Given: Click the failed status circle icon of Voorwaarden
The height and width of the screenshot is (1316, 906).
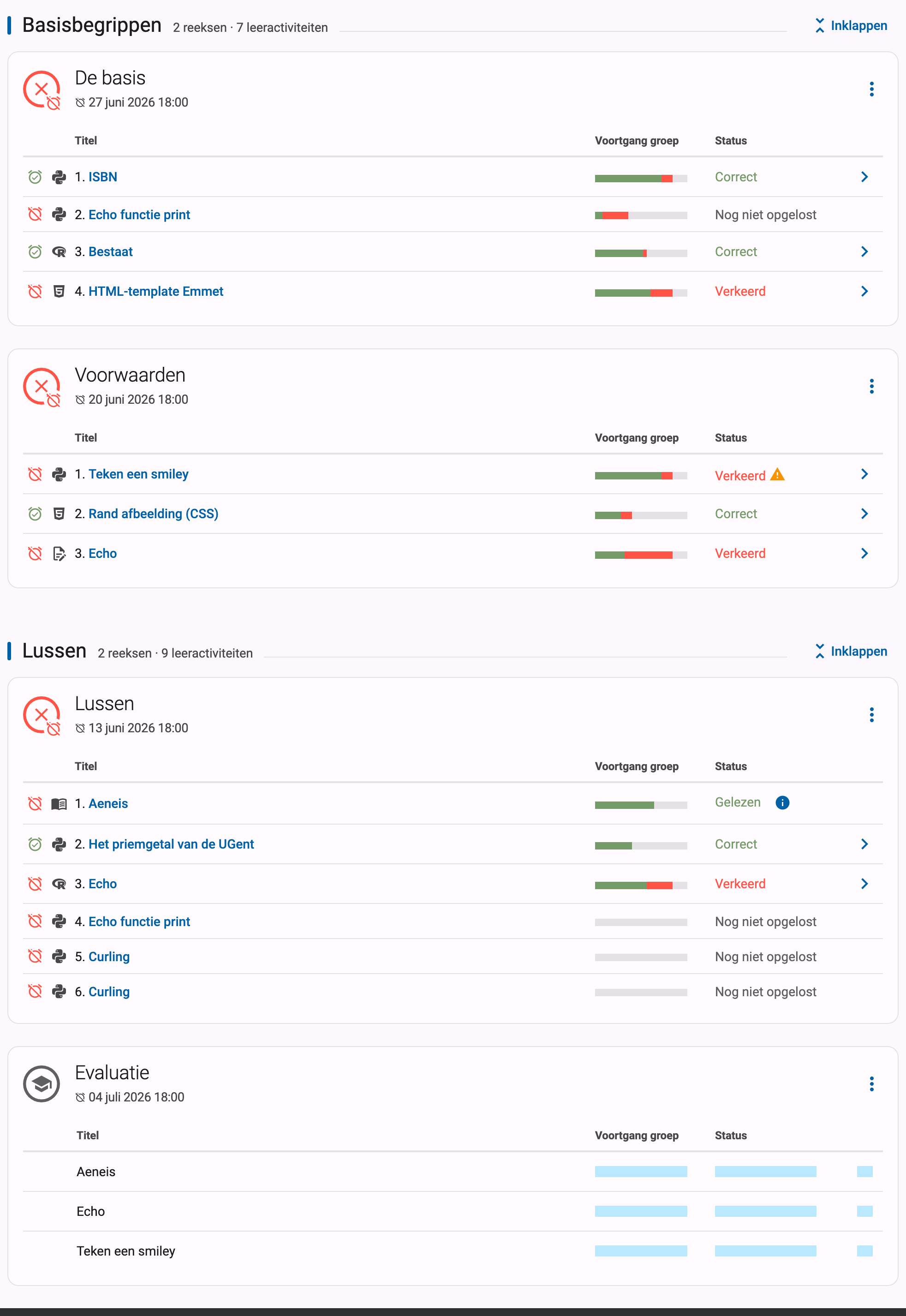Looking at the screenshot, I should [42, 387].
